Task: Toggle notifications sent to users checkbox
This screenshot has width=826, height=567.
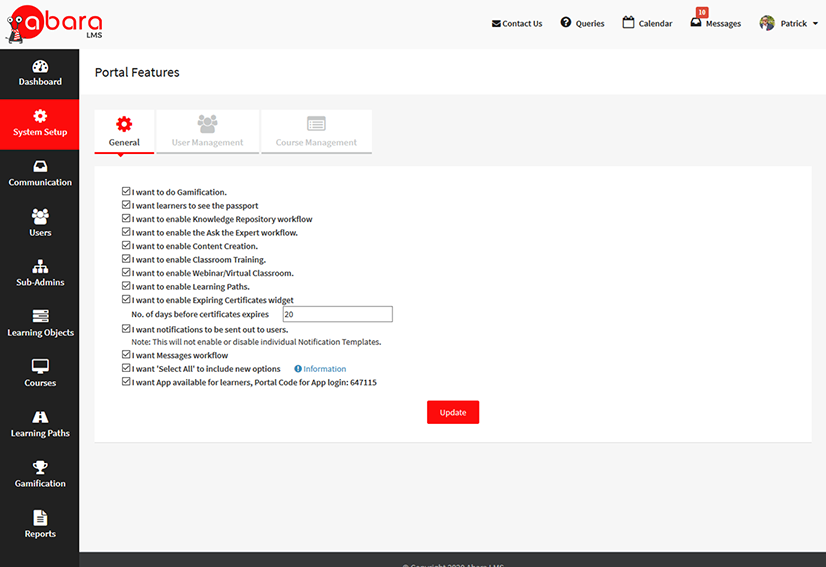Action: point(126,329)
